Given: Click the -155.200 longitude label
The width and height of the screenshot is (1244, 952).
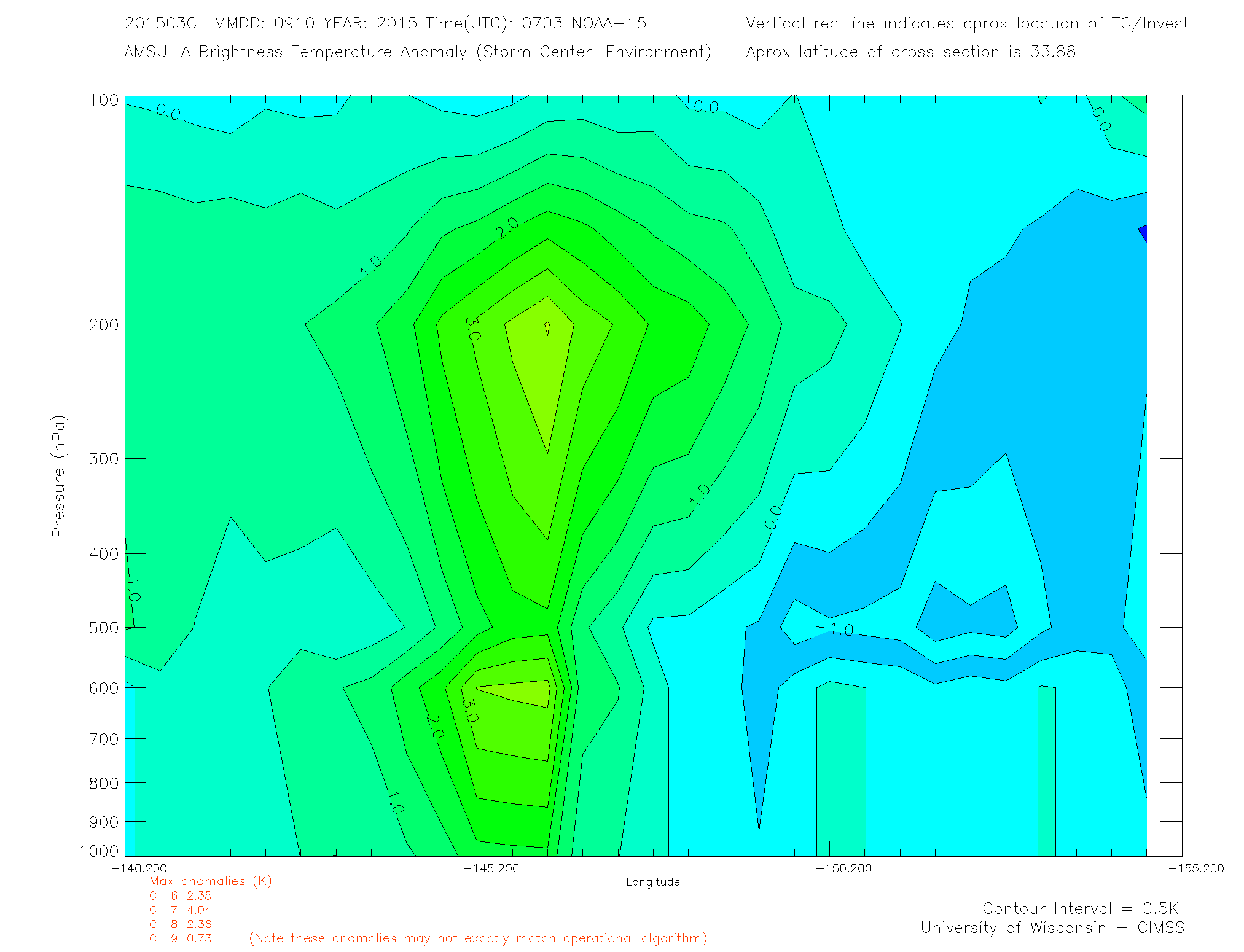Looking at the screenshot, I should coord(1195,868).
